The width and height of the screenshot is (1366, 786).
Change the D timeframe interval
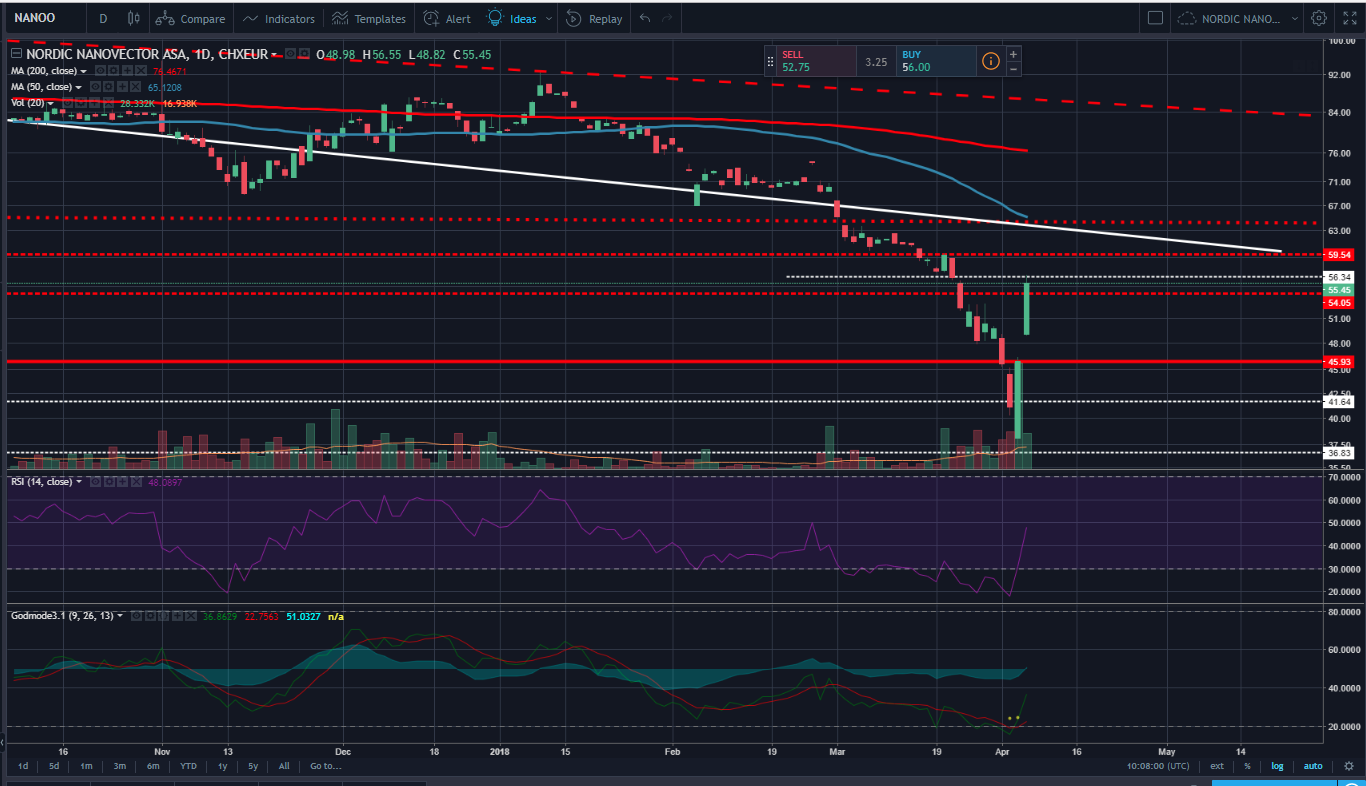click(103, 18)
